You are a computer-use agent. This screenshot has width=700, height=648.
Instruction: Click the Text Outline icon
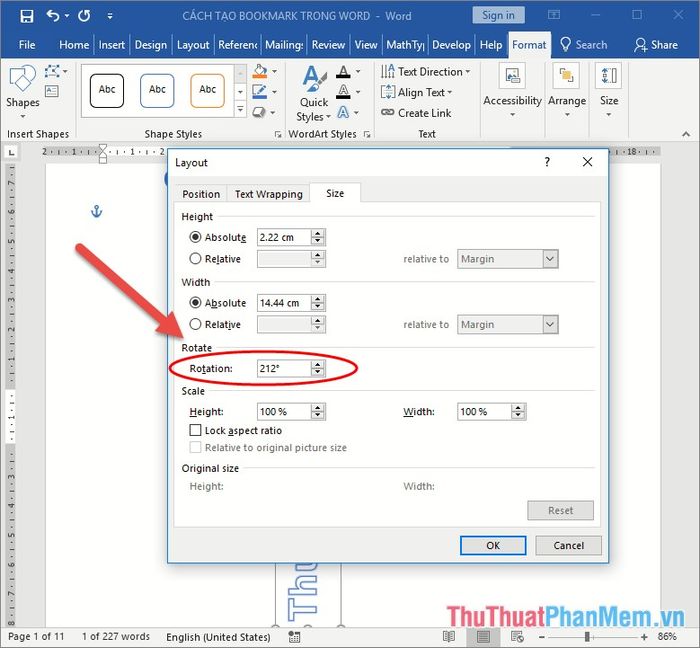coord(343,91)
